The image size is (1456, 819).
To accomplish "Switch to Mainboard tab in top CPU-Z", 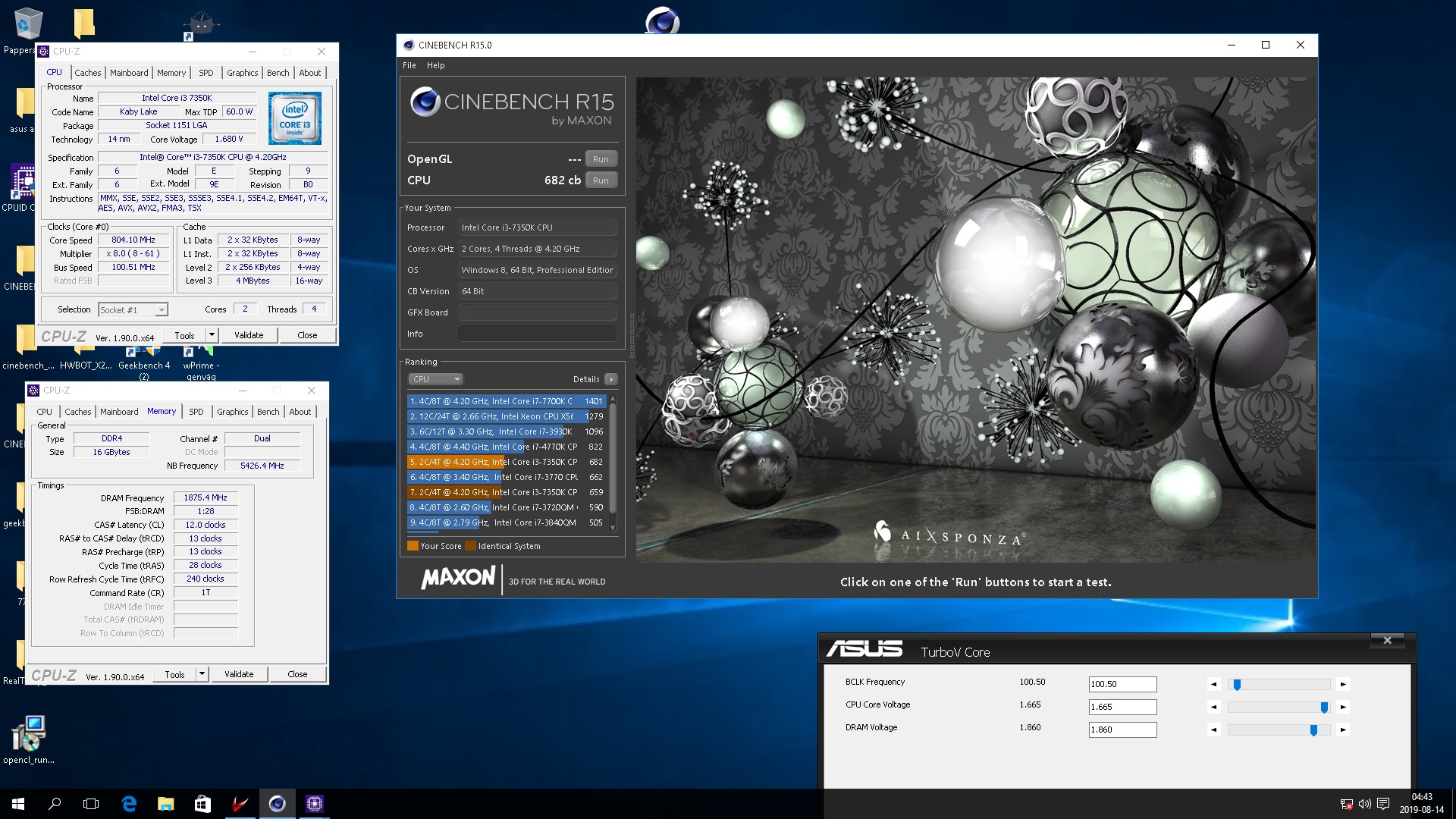I will [129, 73].
